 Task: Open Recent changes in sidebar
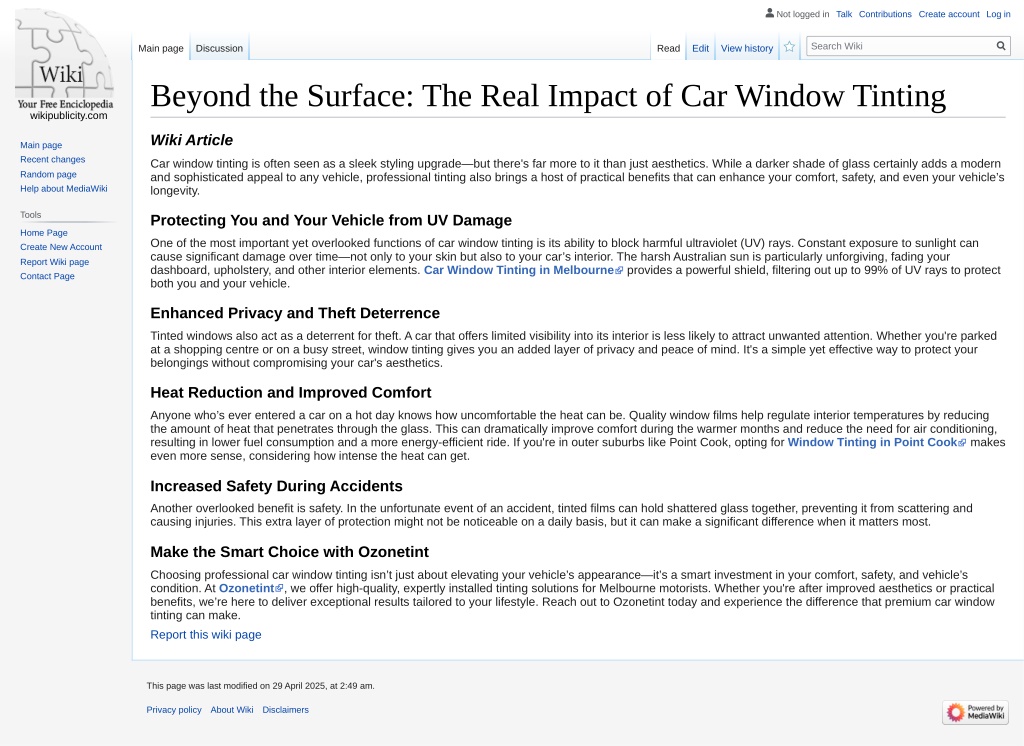click(52, 159)
